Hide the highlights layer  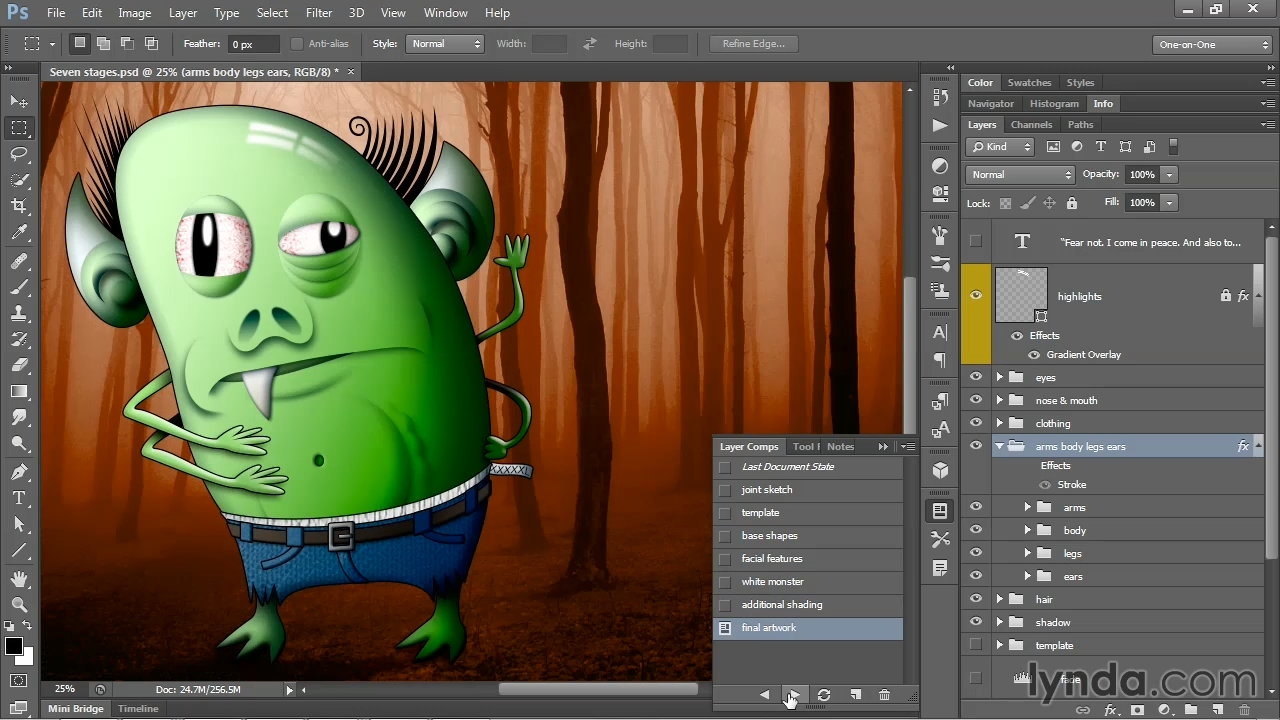tap(976, 295)
